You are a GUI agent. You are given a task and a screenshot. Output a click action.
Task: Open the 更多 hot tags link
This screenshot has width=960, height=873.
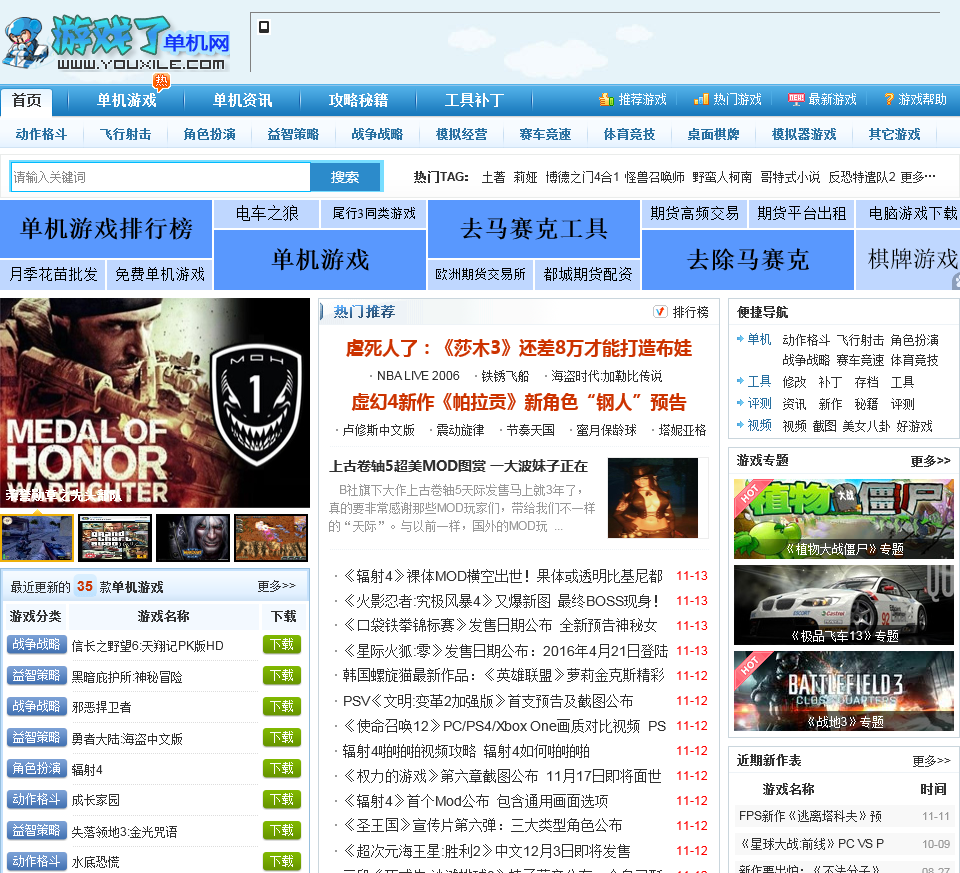[x=918, y=178]
